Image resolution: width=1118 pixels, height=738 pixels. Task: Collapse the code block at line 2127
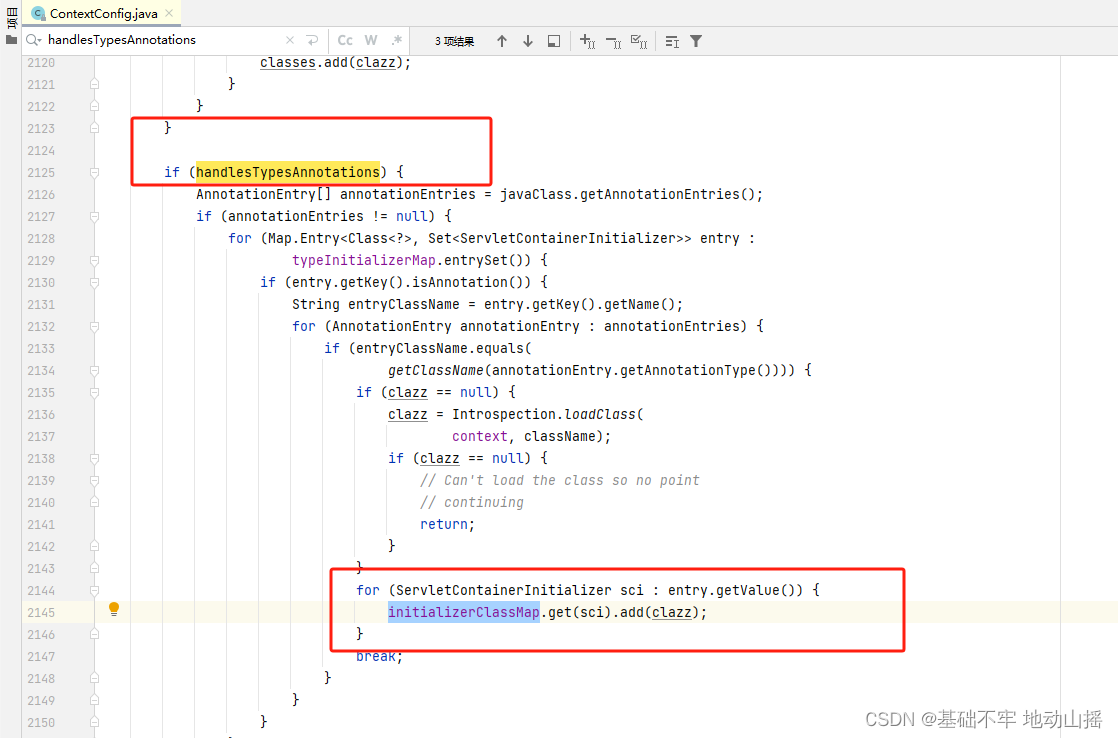(94, 216)
